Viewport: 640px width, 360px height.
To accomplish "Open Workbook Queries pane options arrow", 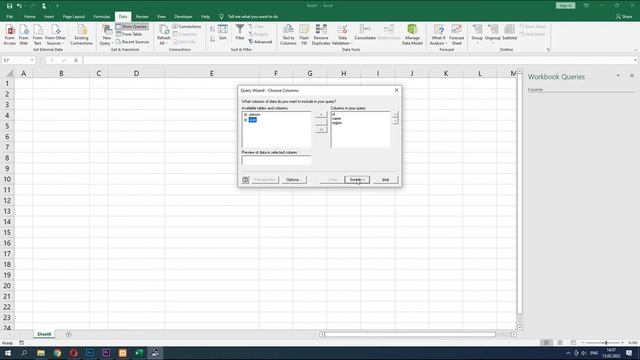I will [x=618, y=76].
